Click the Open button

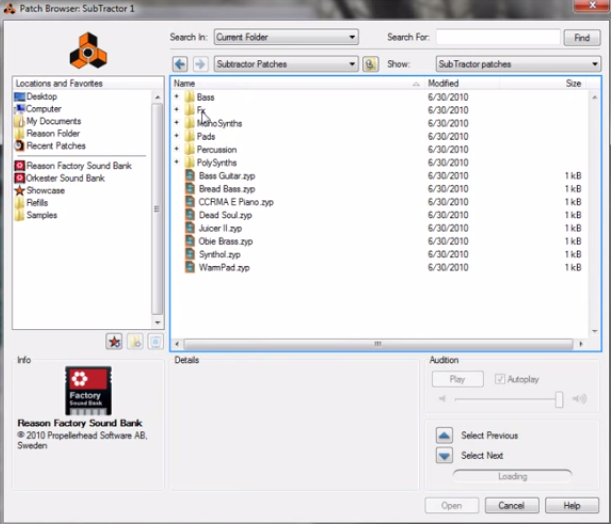(452, 506)
